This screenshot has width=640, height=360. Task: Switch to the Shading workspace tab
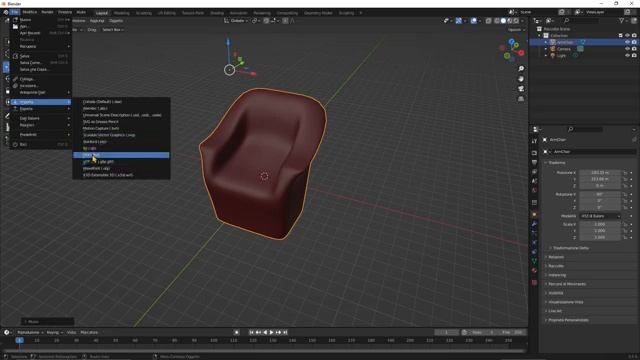coord(217,13)
